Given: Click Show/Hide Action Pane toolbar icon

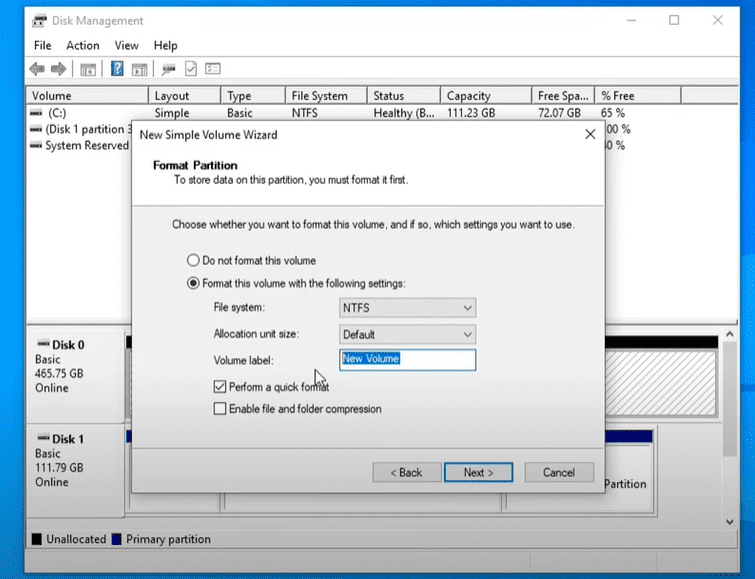Looking at the screenshot, I should [x=139, y=69].
